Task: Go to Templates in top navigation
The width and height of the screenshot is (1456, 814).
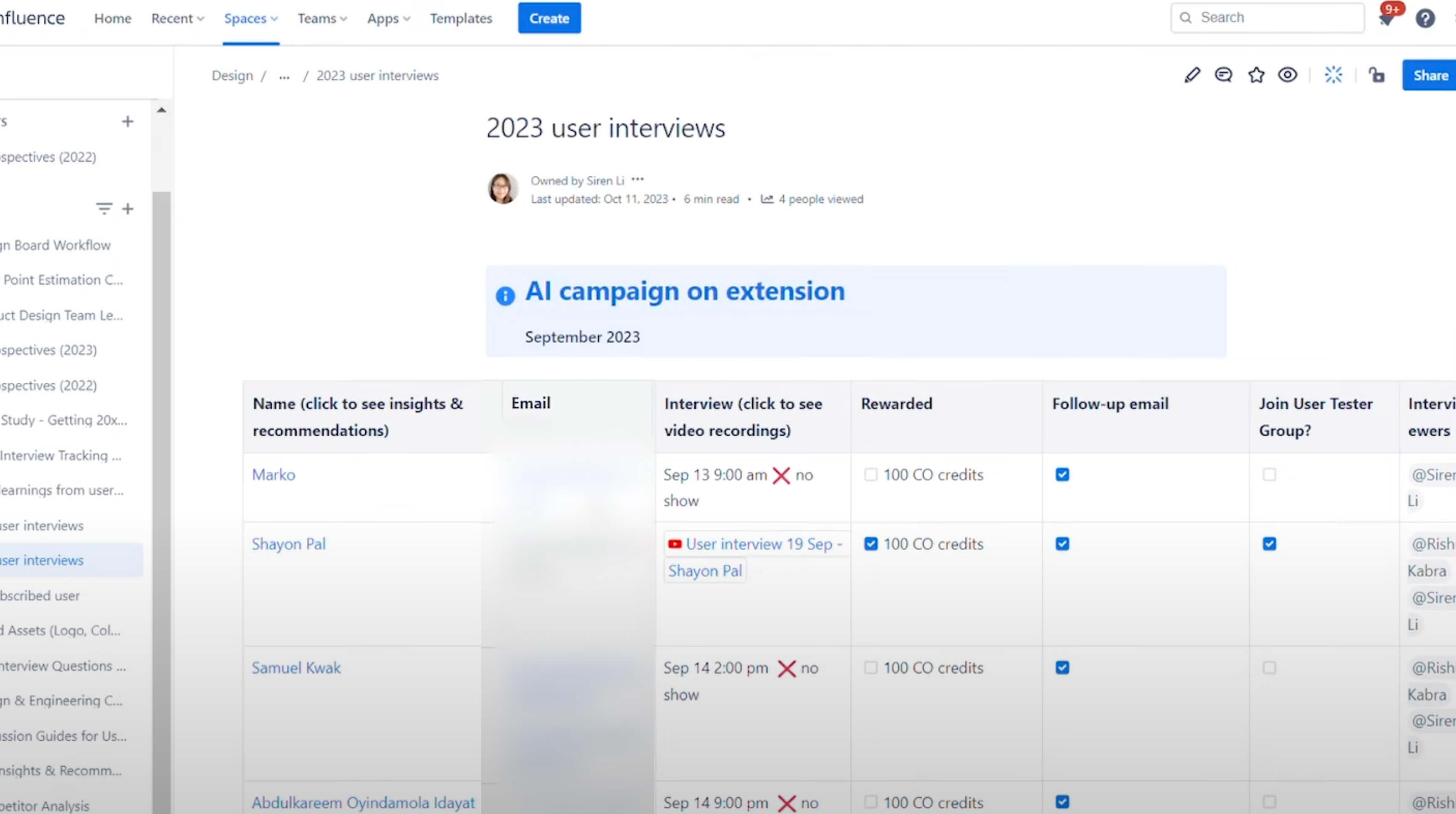Action: [460, 19]
